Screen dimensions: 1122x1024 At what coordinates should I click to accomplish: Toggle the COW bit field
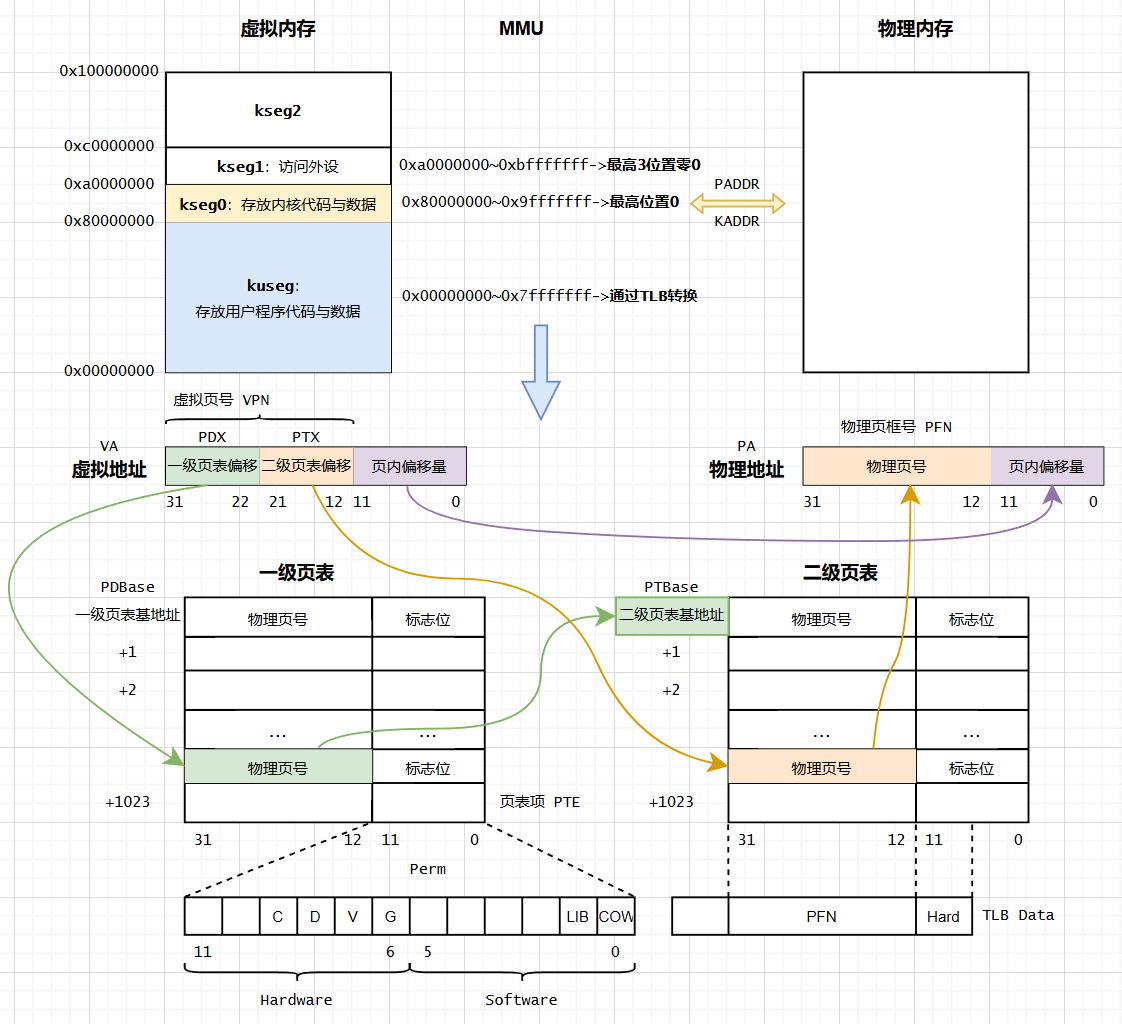click(x=617, y=916)
